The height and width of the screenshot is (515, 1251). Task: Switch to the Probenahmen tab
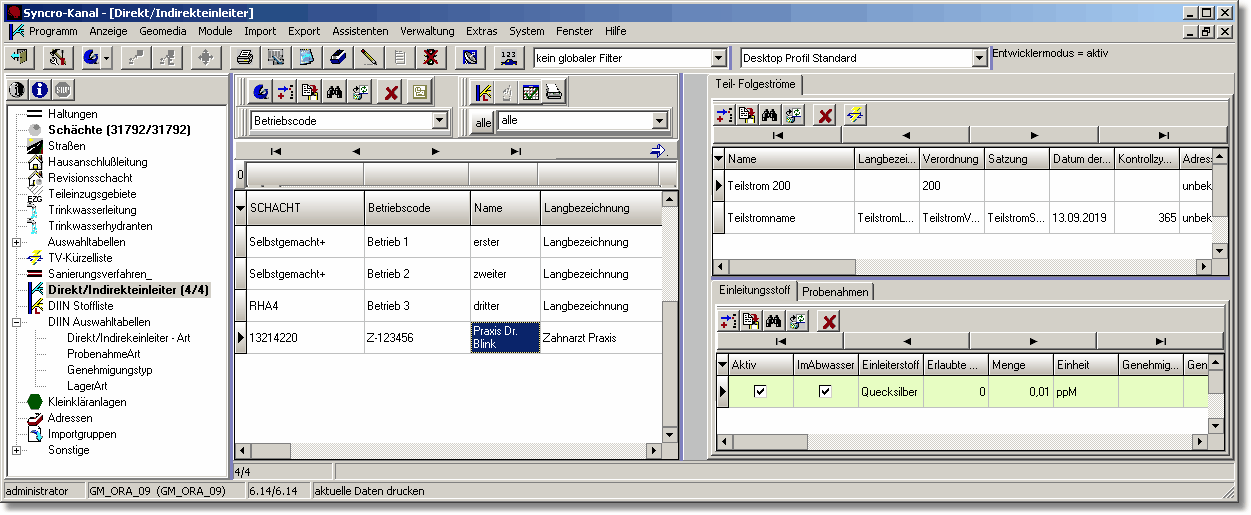point(836,291)
